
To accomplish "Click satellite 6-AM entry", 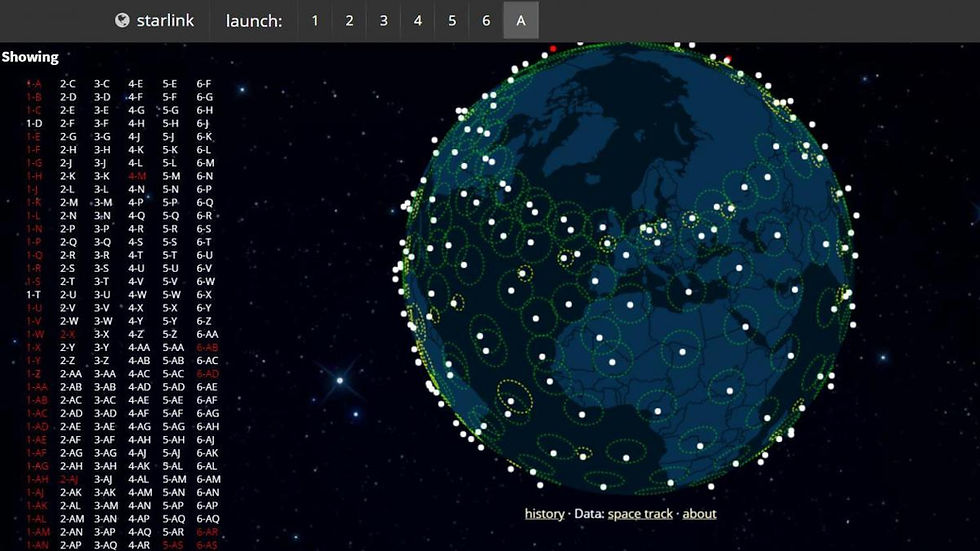I will point(209,479).
